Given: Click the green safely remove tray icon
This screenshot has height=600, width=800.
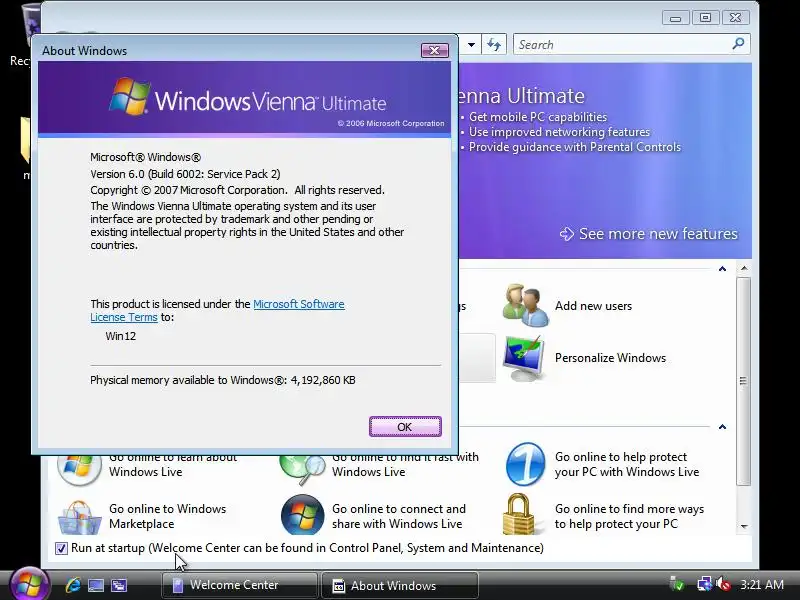Looking at the screenshot, I should tap(677, 584).
